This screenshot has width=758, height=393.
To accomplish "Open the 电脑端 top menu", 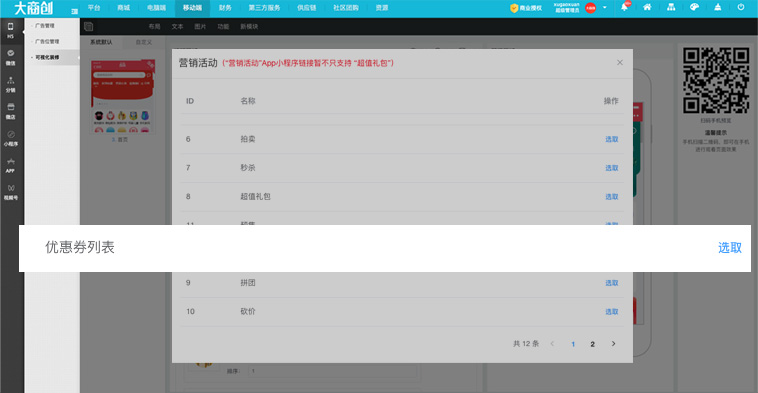I will click(x=157, y=8).
